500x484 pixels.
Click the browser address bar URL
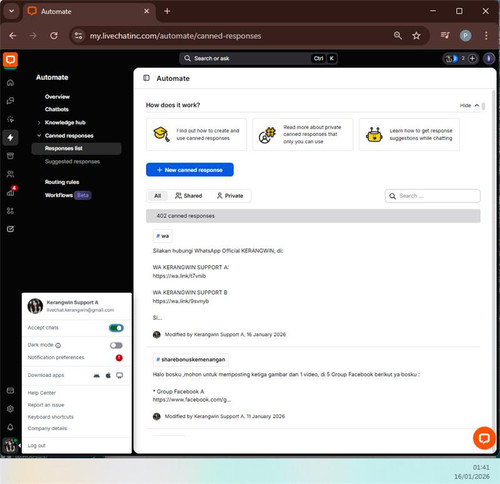click(x=175, y=36)
